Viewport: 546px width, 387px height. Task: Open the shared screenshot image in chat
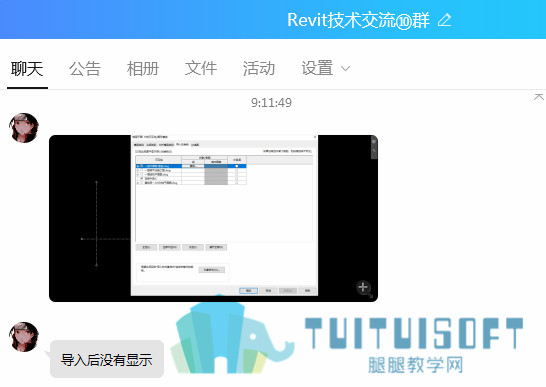[213, 218]
